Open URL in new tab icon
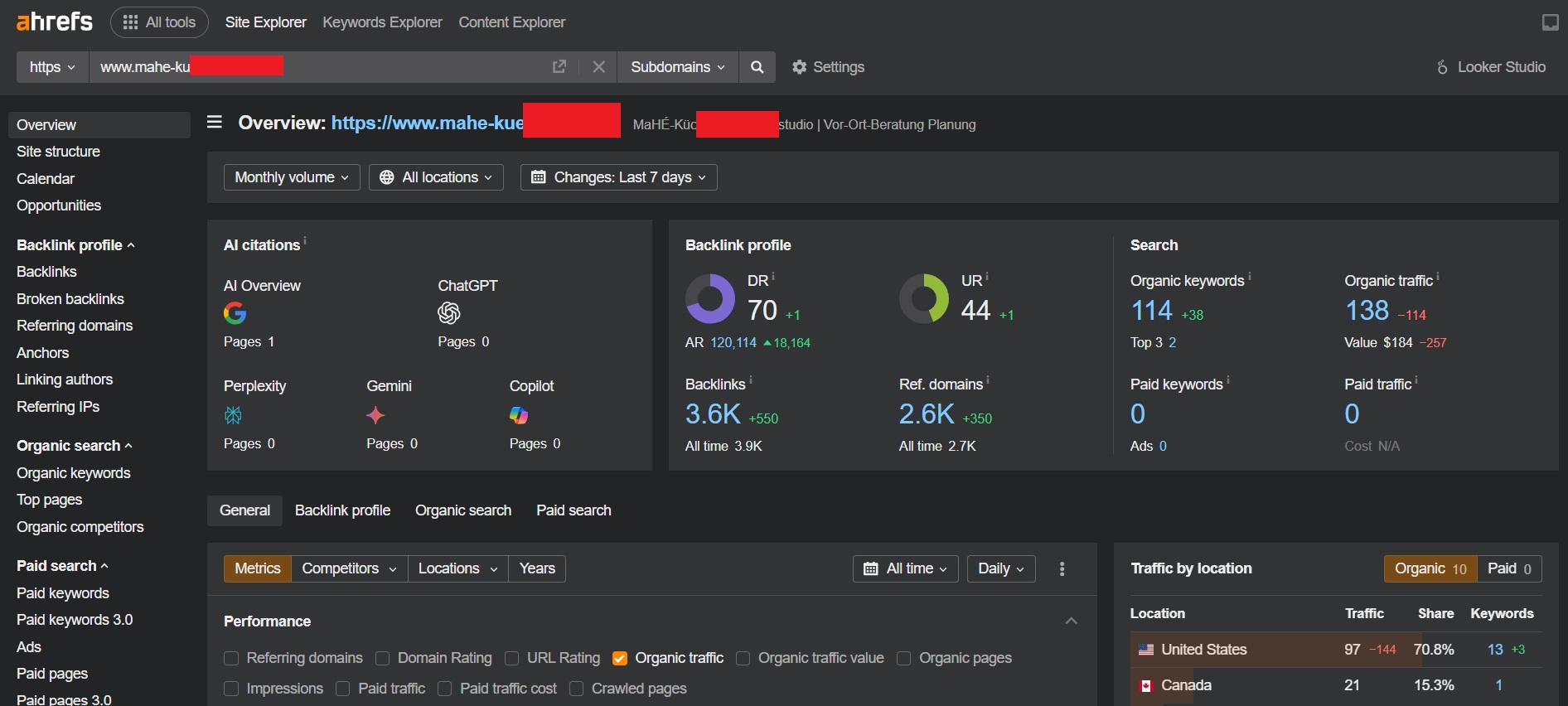Viewport: 1568px width, 706px height. (x=559, y=67)
